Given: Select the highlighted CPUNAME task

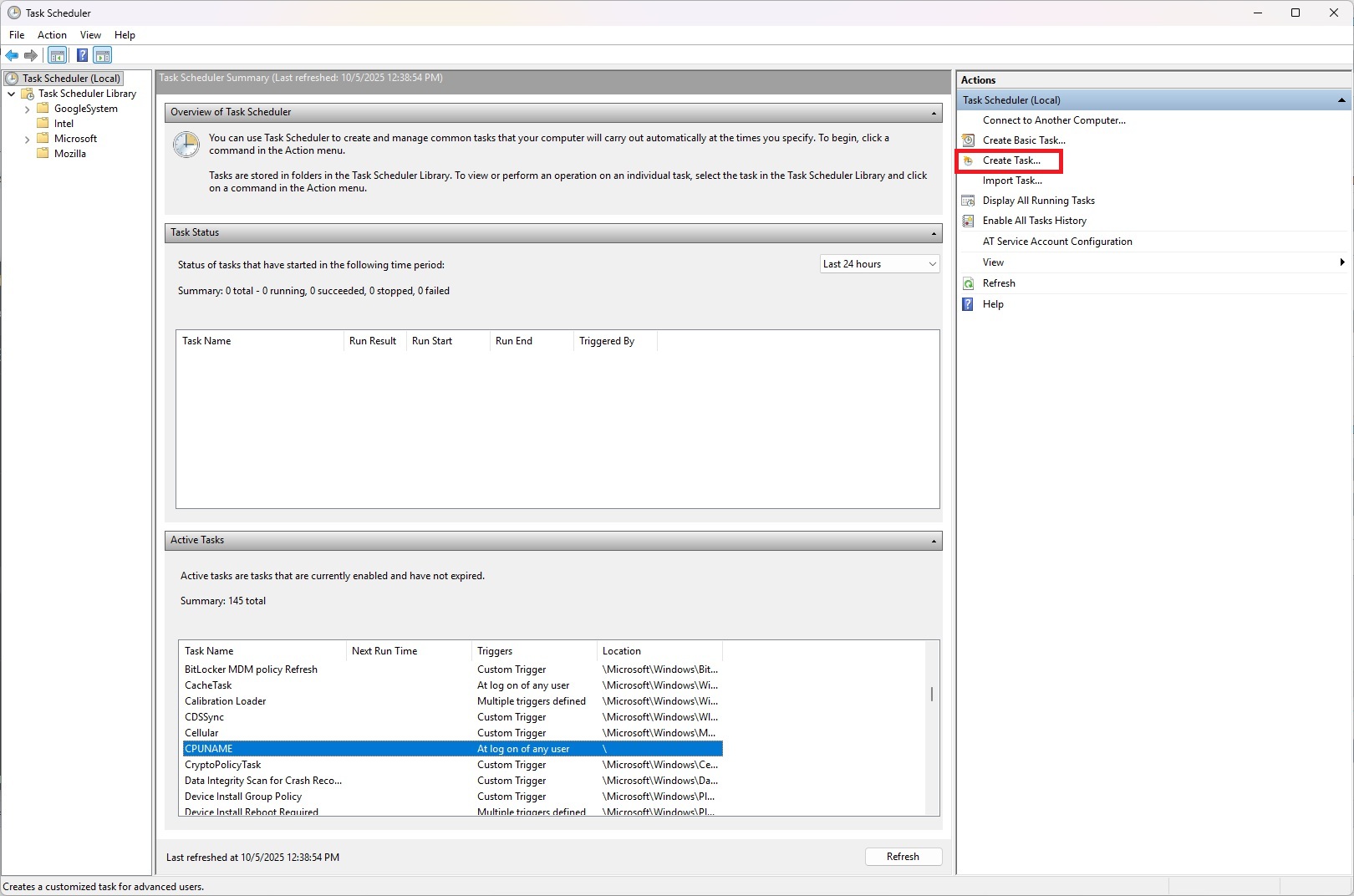Looking at the screenshot, I should pyautogui.click(x=451, y=749).
